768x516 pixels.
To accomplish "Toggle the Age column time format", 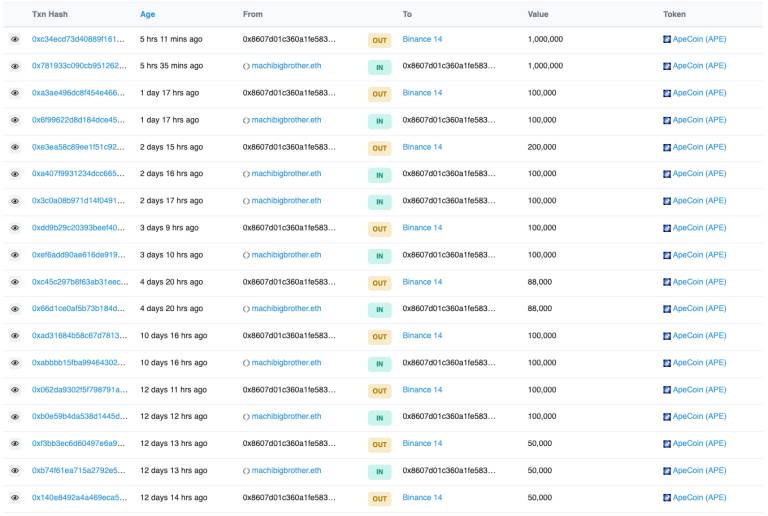I will pos(148,14).
